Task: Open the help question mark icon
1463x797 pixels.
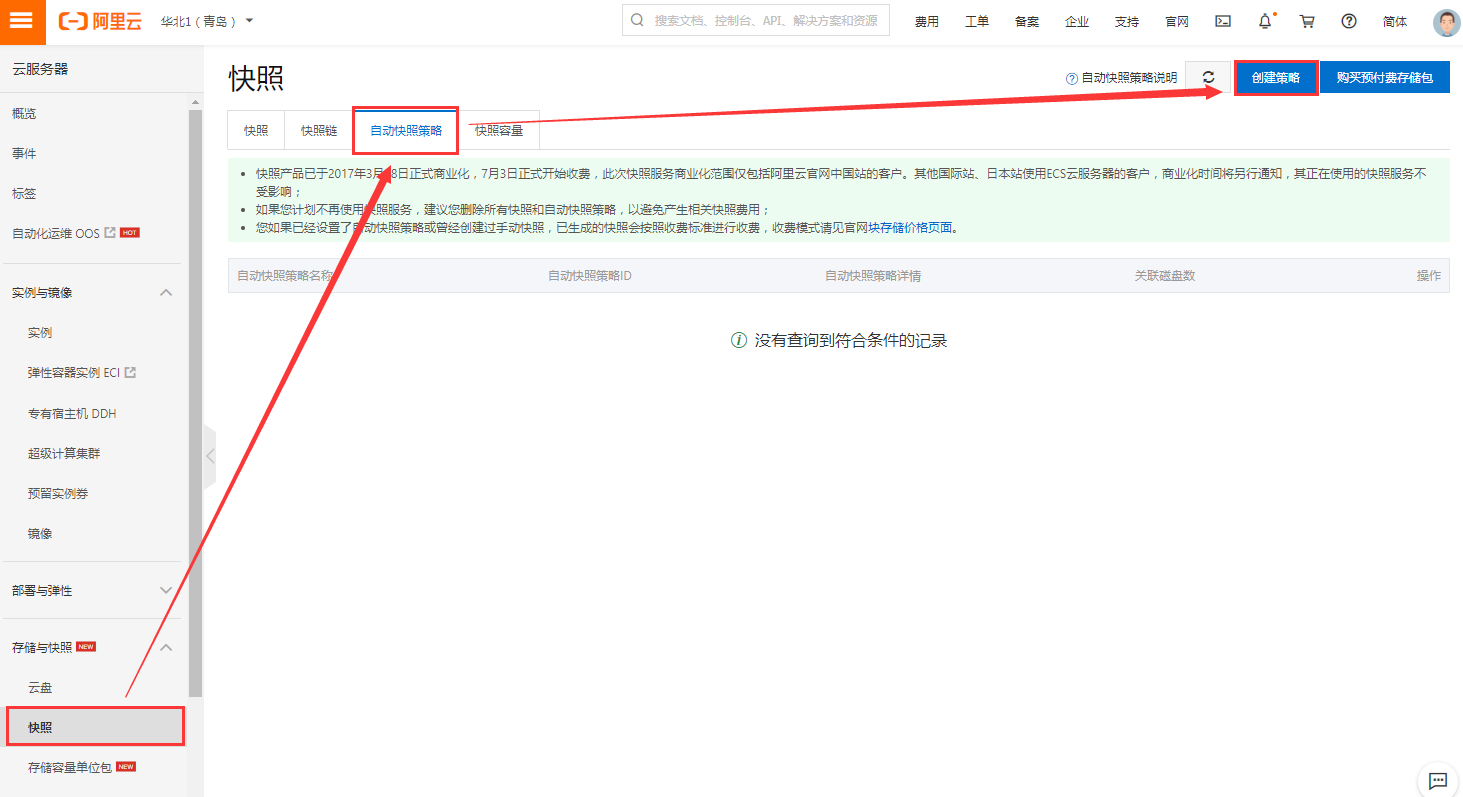Action: click(x=1349, y=22)
